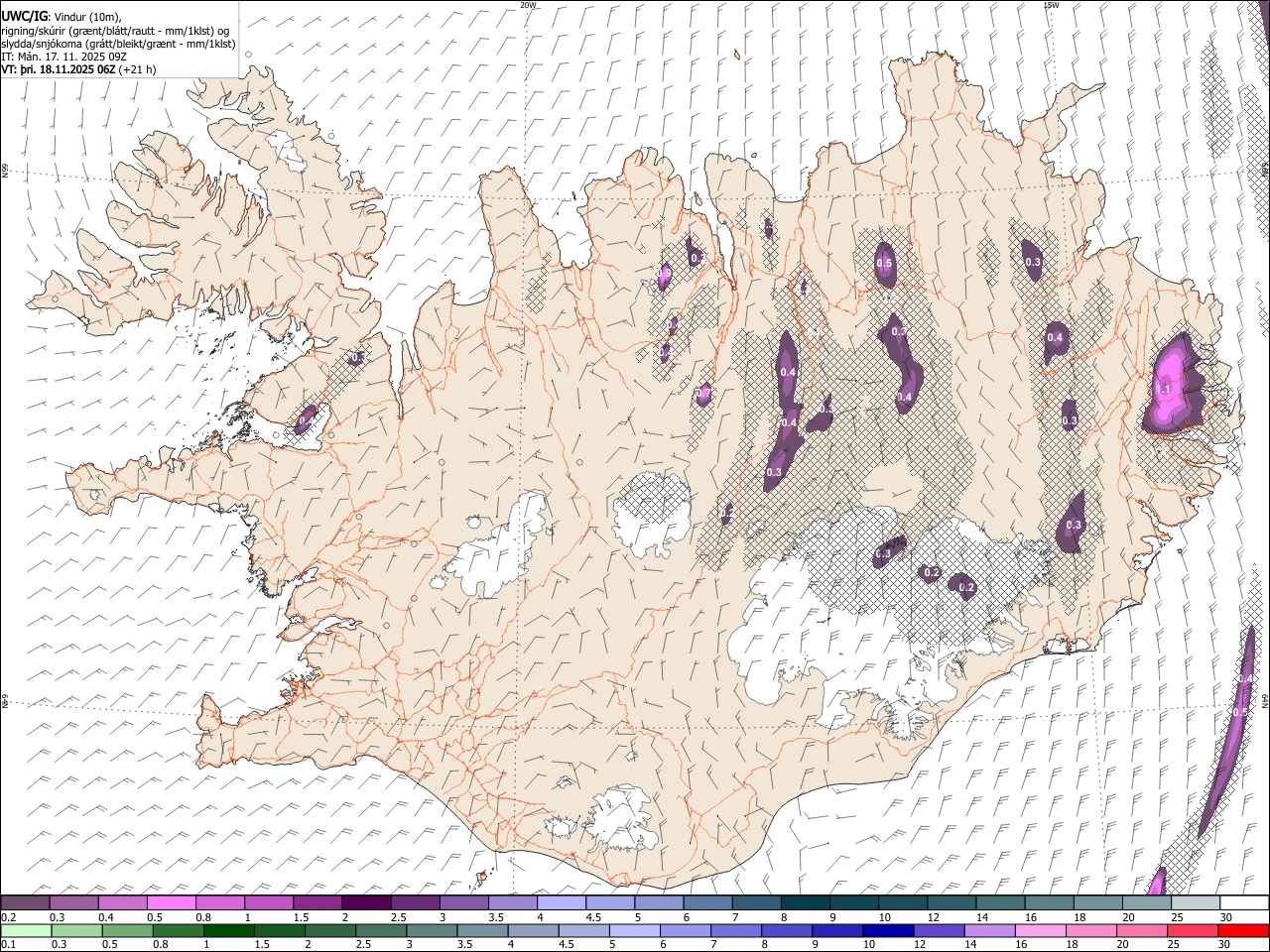
Task: Select the 'Vindur (10m)' caption text
Action: 88,17
